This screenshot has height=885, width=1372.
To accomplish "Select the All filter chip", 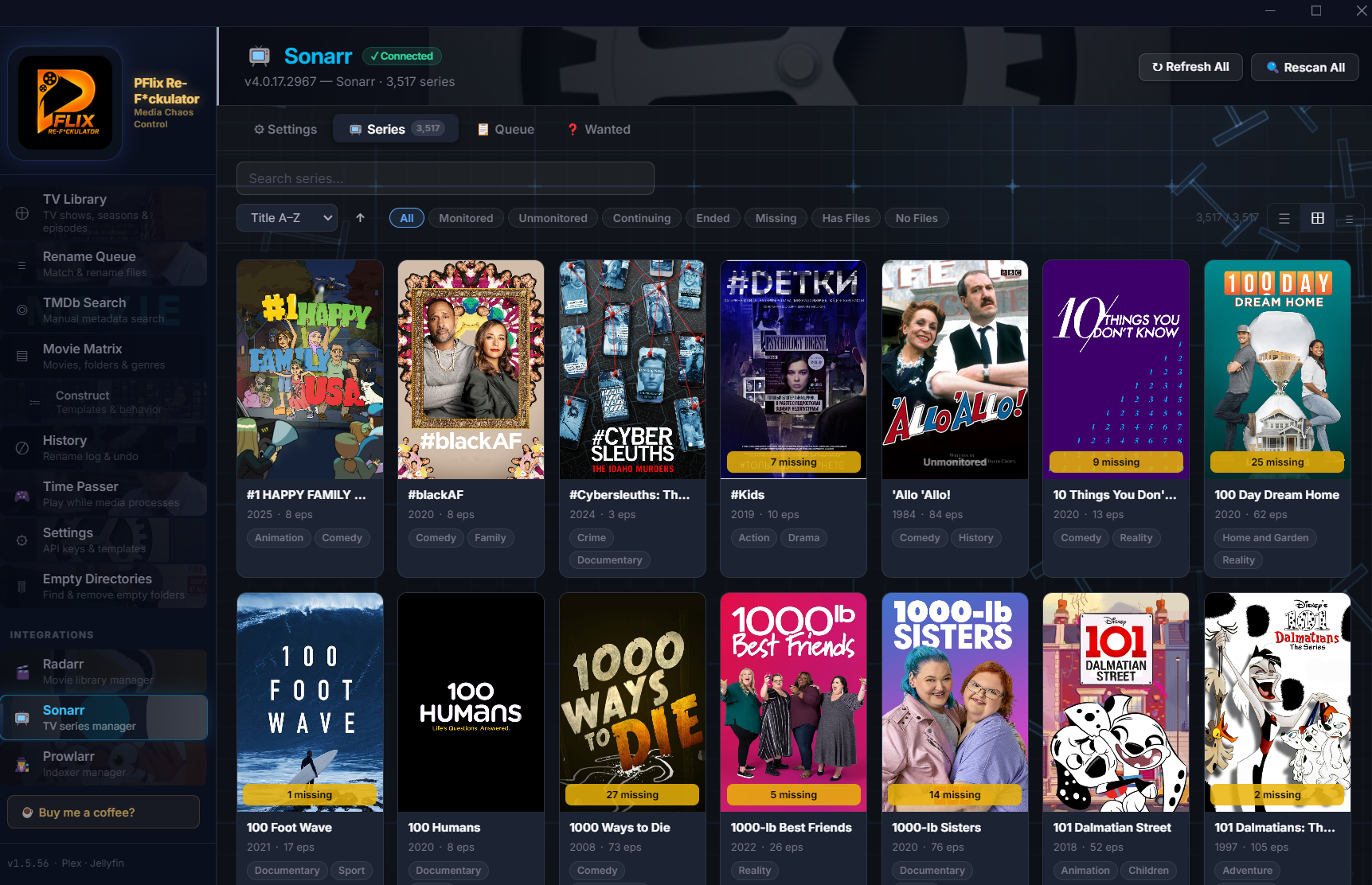I will point(407,218).
